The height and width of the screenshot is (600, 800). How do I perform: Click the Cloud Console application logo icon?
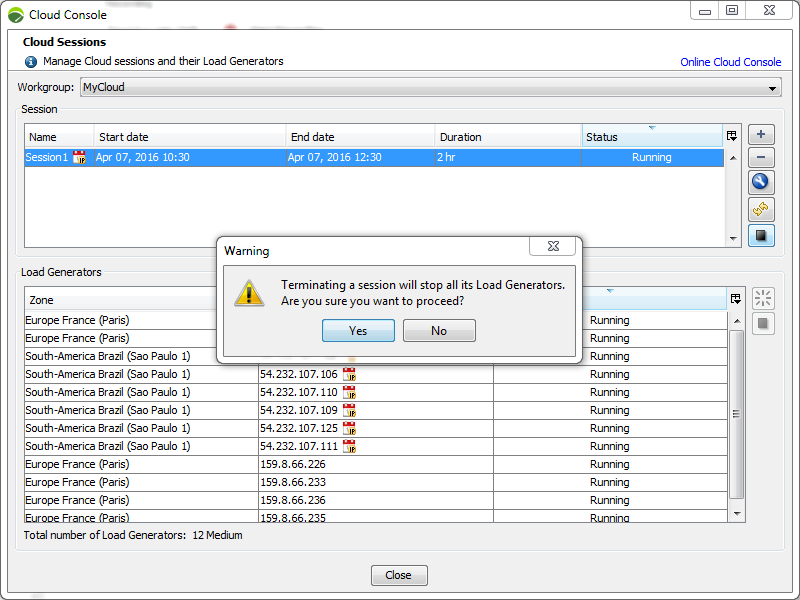pos(16,15)
